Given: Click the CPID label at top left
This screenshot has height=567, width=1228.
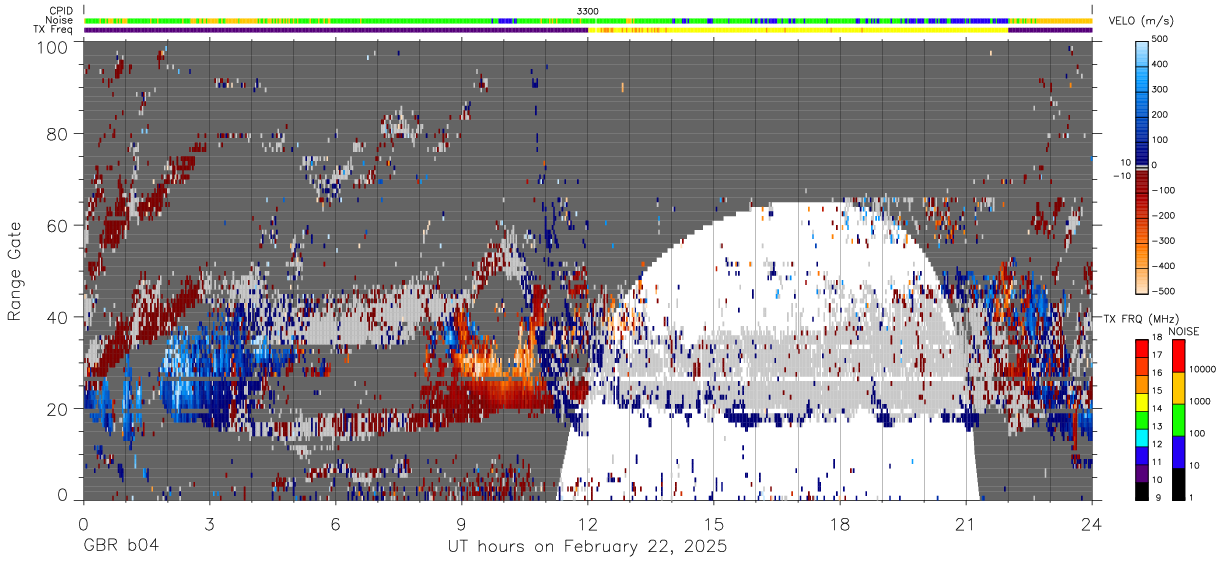Looking at the screenshot, I should coord(61,10).
